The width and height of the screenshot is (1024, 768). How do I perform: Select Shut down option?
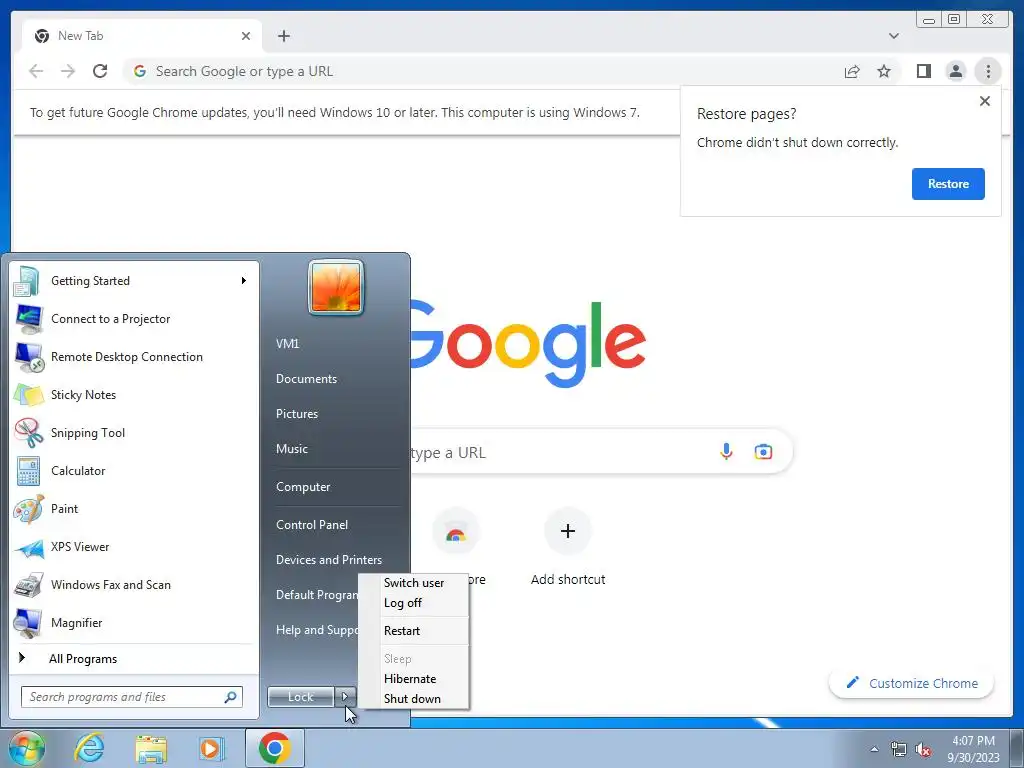[414, 699]
